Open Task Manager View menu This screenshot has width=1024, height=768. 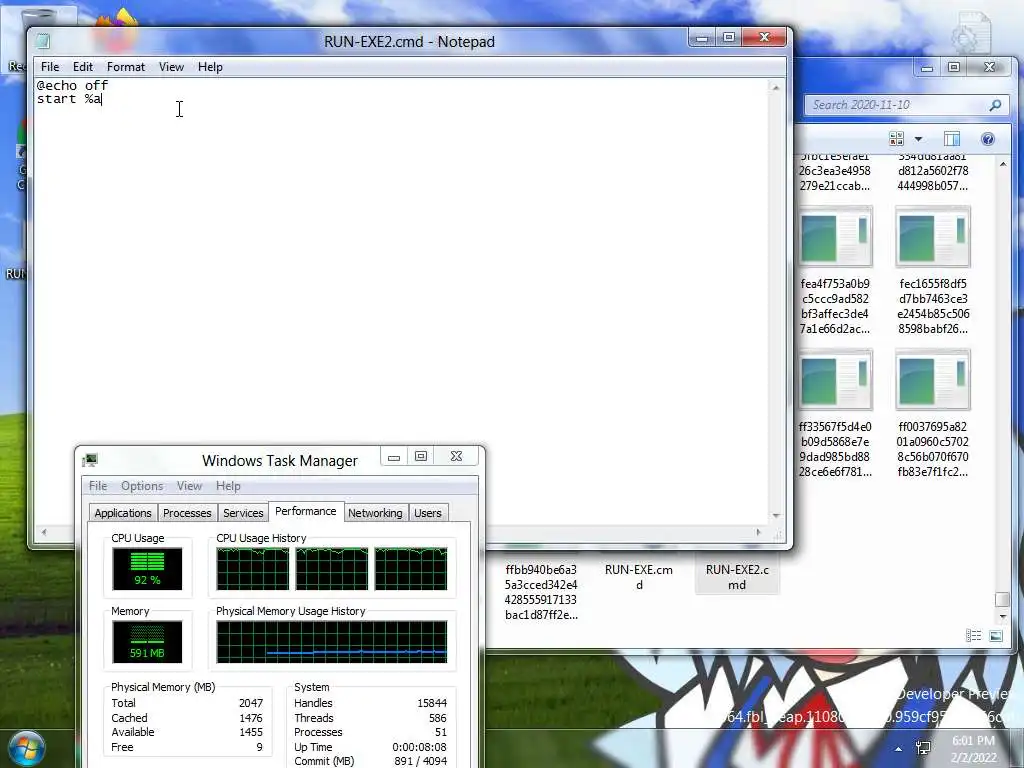coord(189,486)
